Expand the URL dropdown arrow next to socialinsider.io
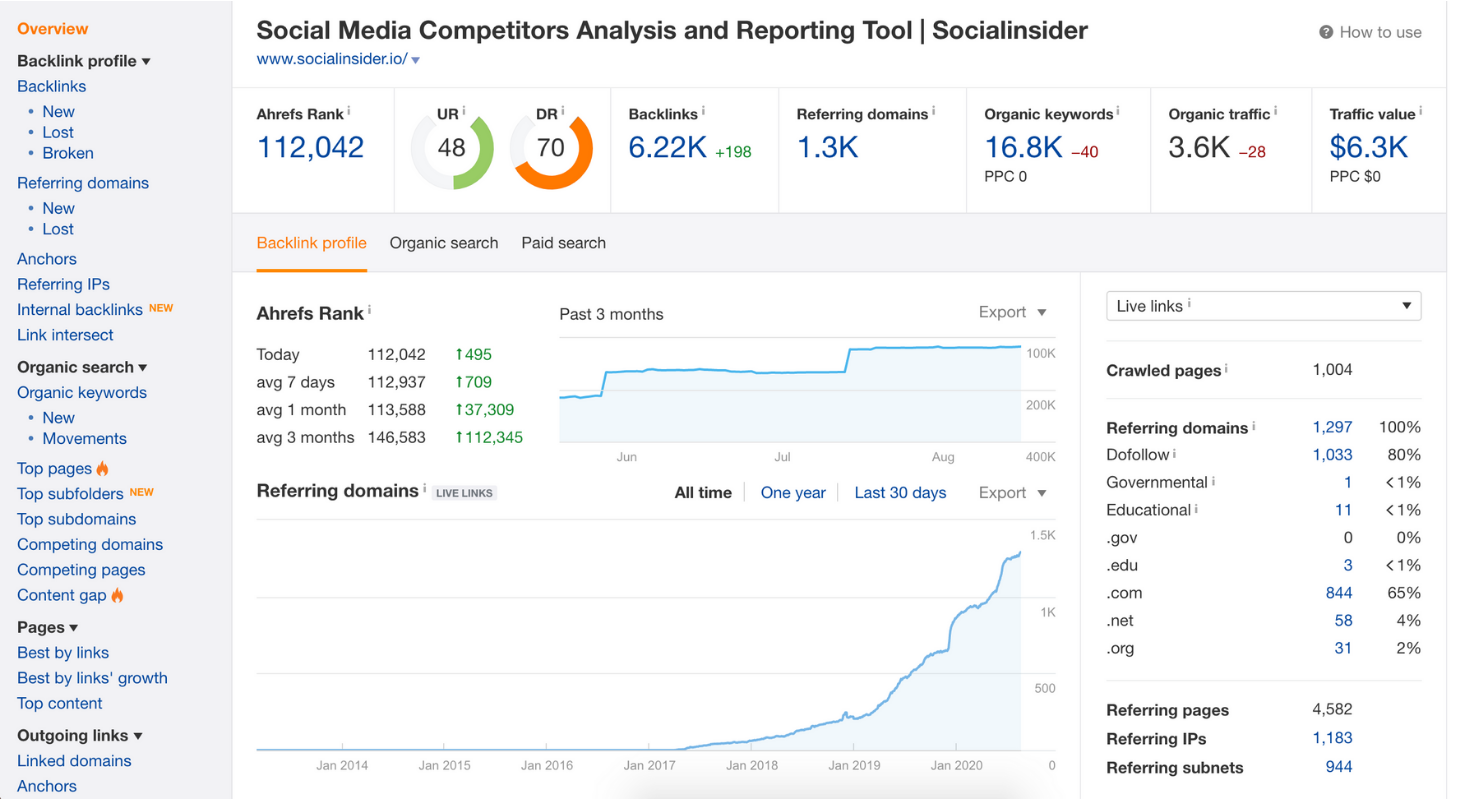This screenshot has height=800, width=1460. tap(415, 60)
